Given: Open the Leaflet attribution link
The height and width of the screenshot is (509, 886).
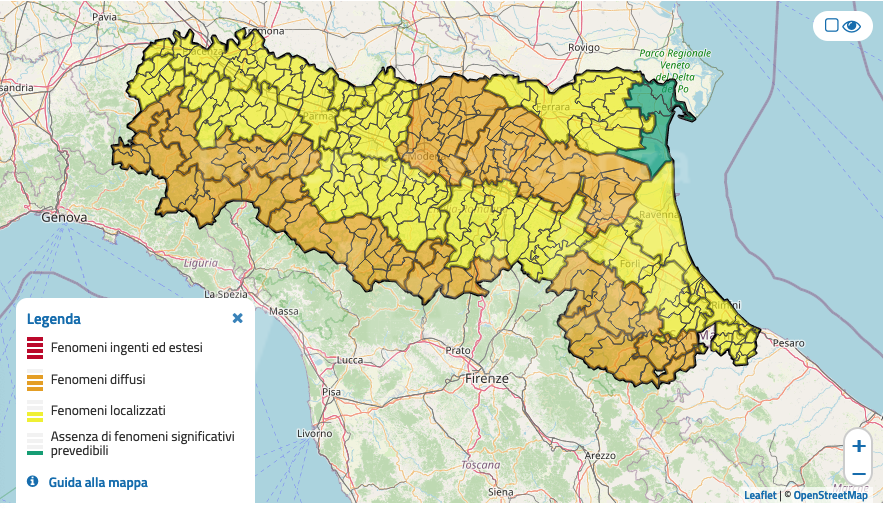Looking at the screenshot, I should pos(760,495).
